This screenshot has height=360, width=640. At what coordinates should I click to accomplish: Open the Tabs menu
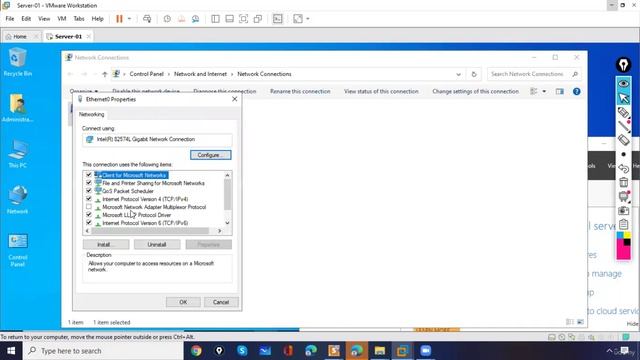click(79, 19)
